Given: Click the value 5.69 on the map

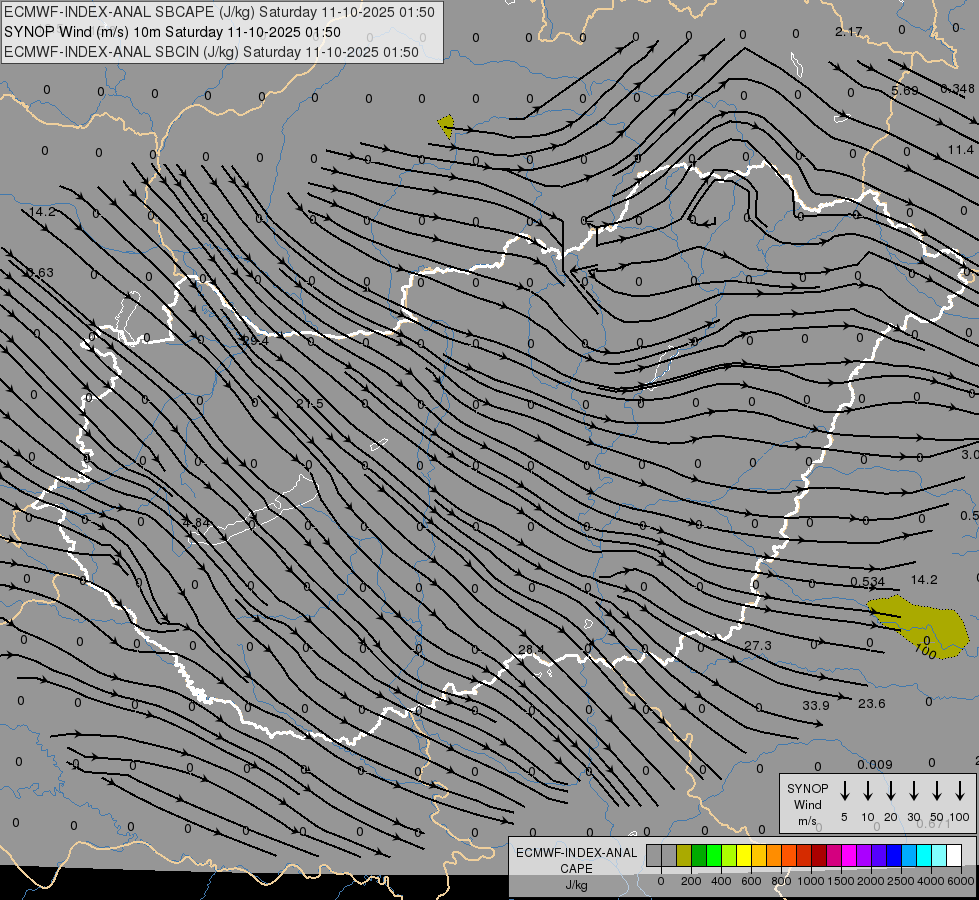Looking at the screenshot, I should tap(905, 91).
